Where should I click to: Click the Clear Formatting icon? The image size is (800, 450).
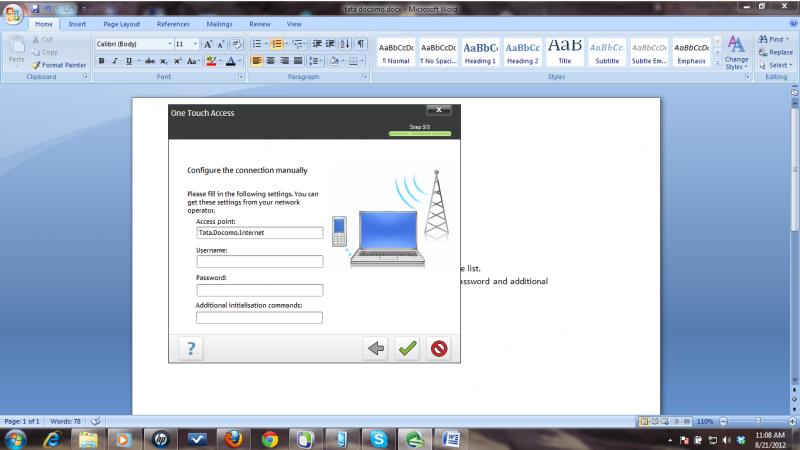click(236, 44)
